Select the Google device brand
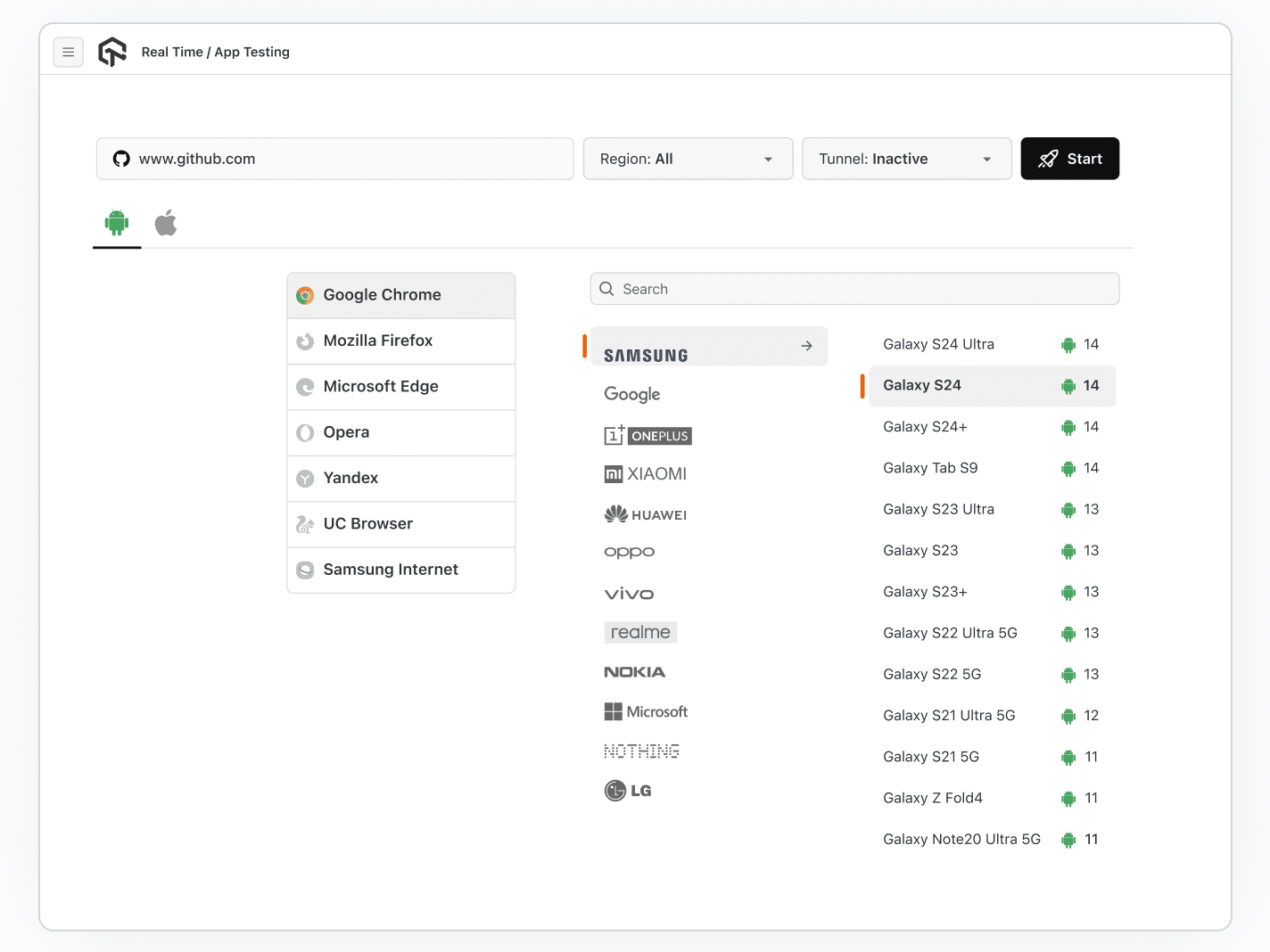 [x=632, y=394]
